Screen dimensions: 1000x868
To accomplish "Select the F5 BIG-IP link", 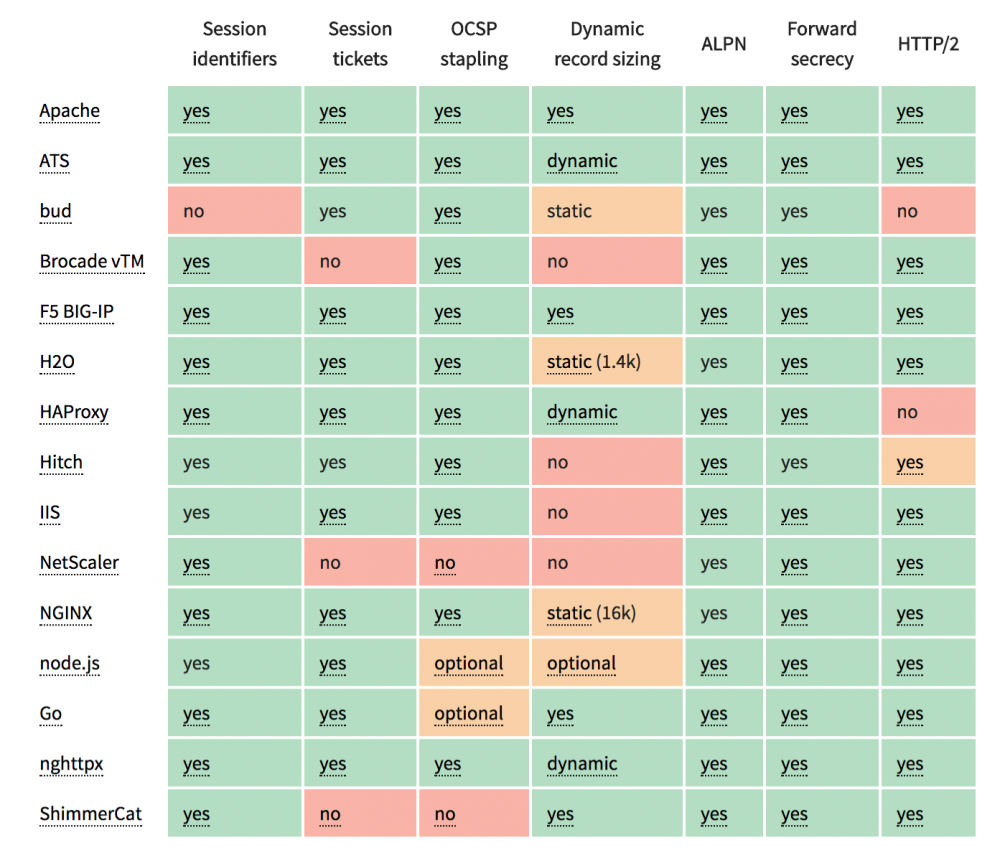I will (77, 312).
